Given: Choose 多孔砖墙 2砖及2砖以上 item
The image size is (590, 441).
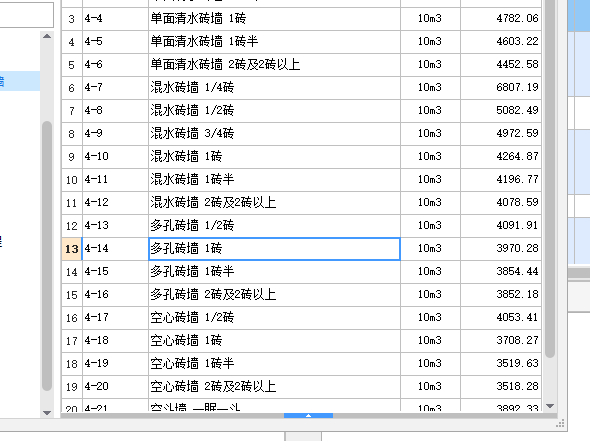Looking at the screenshot, I should tap(274, 294).
